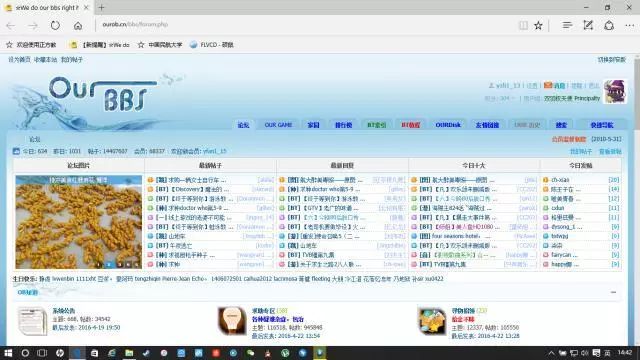Viewport: 640px width, 360px height.
Task: Add page to favorites with star icon
Action: (x=538, y=25)
